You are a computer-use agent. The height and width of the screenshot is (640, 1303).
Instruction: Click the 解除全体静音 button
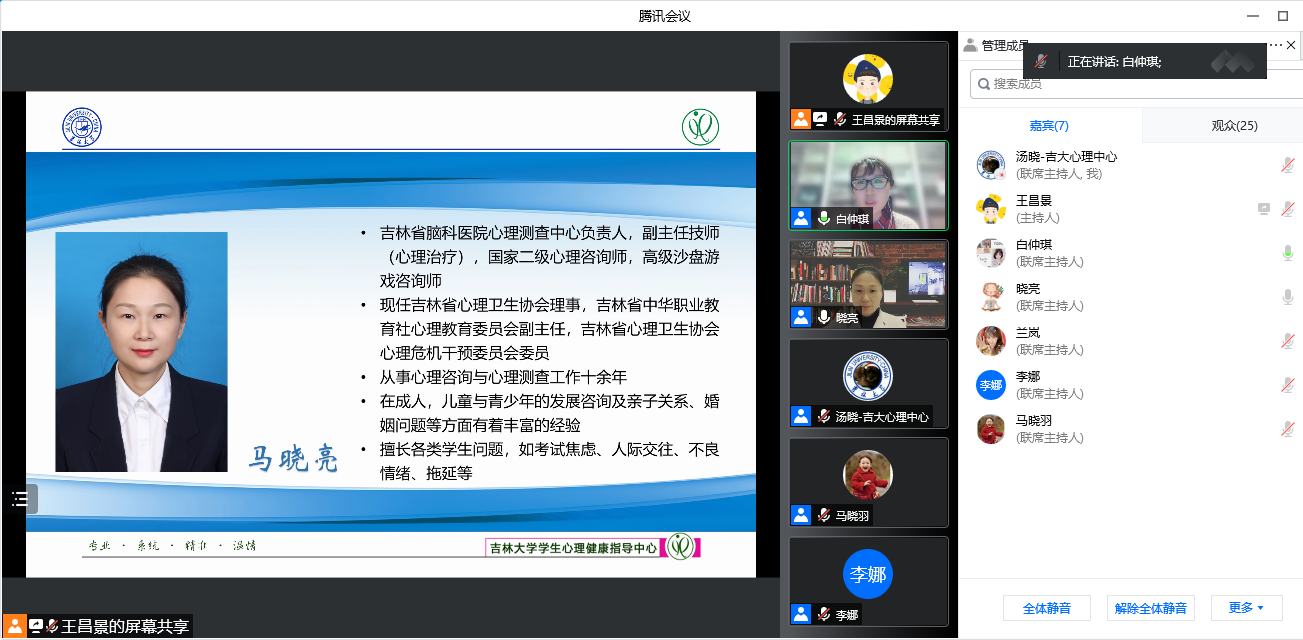[1150, 608]
